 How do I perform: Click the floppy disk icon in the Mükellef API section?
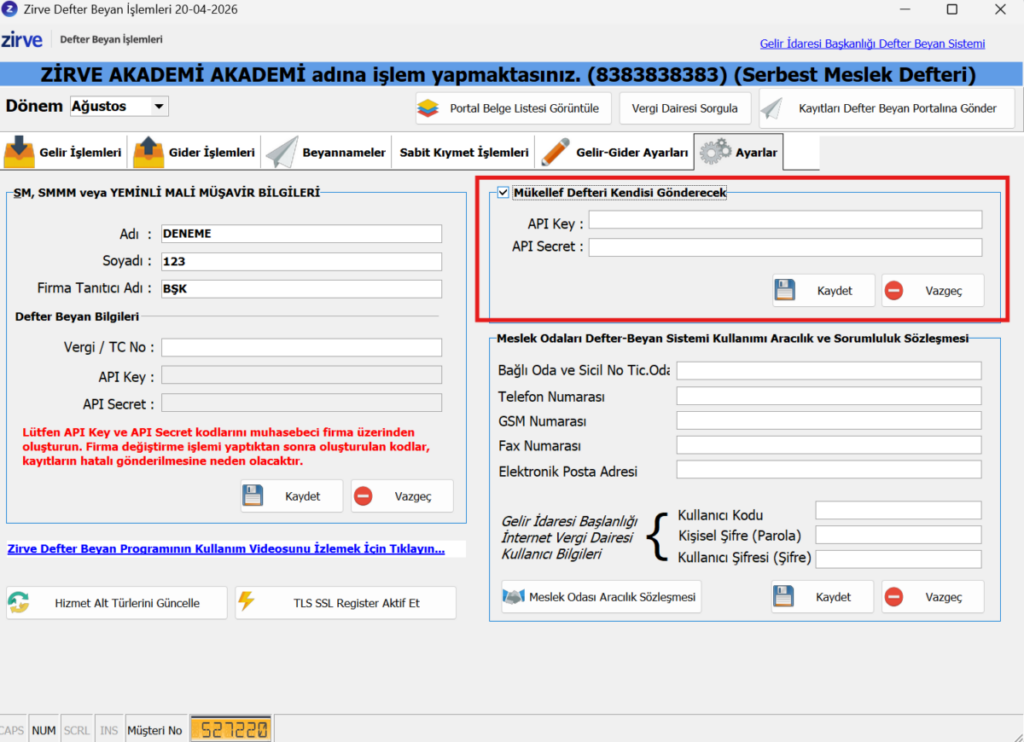coord(784,290)
